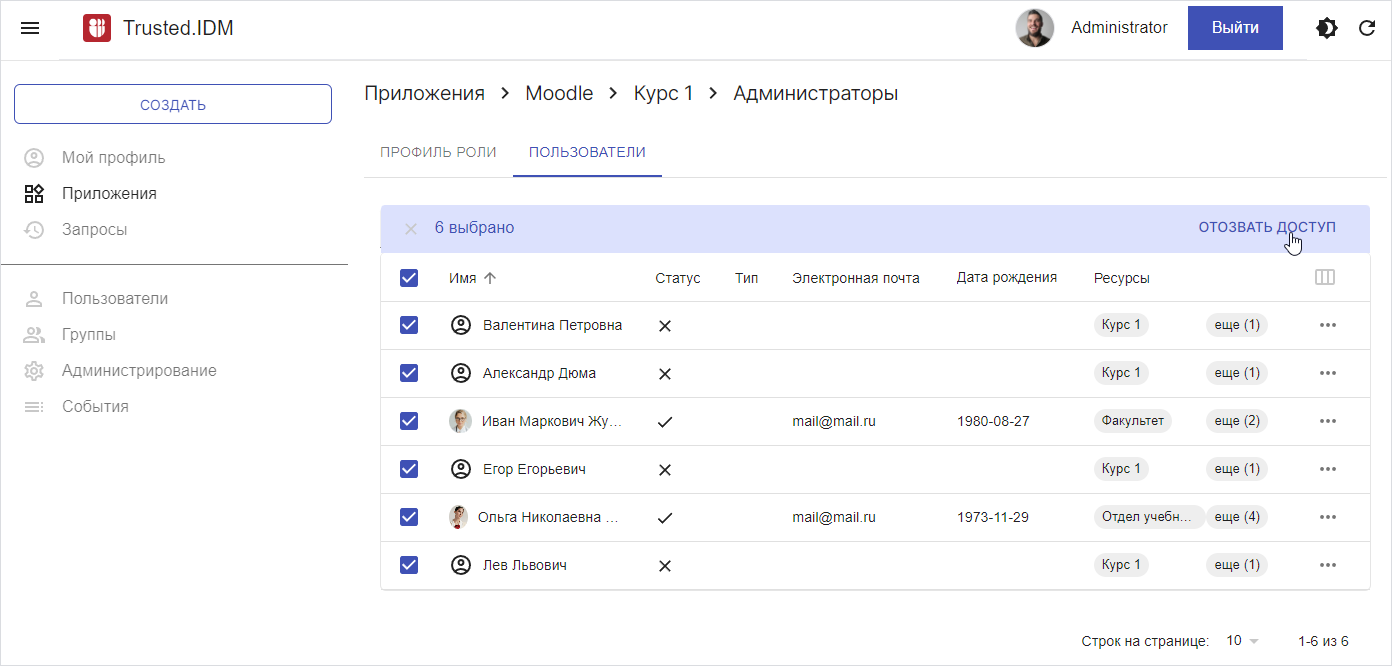The width and height of the screenshot is (1392, 666).
Task: Click ОТОЗВАТЬ ДОСТУП button
Action: pyautogui.click(x=1267, y=228)
